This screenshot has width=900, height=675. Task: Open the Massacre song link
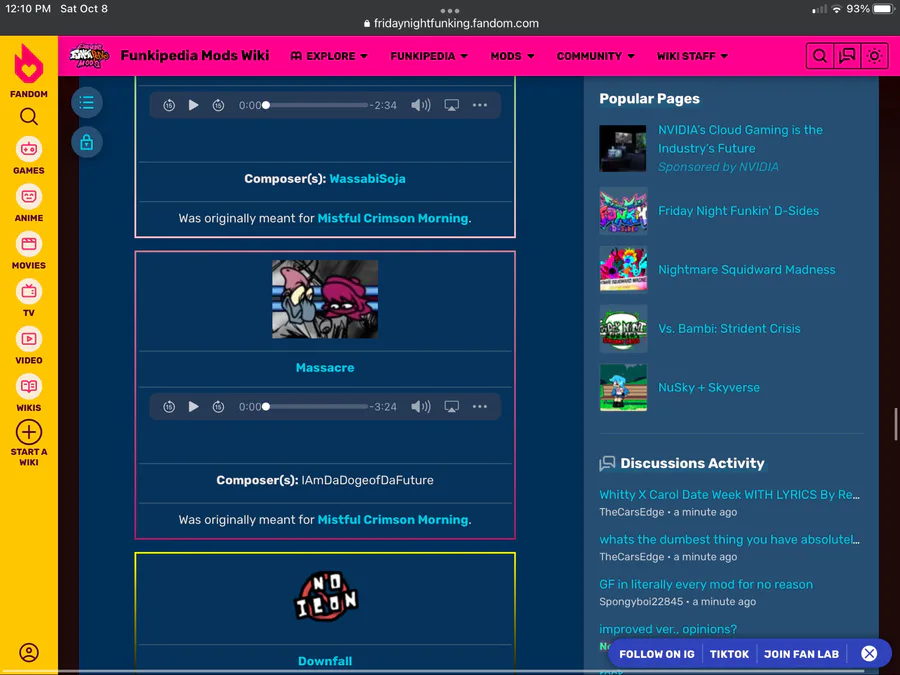point(325,367)
